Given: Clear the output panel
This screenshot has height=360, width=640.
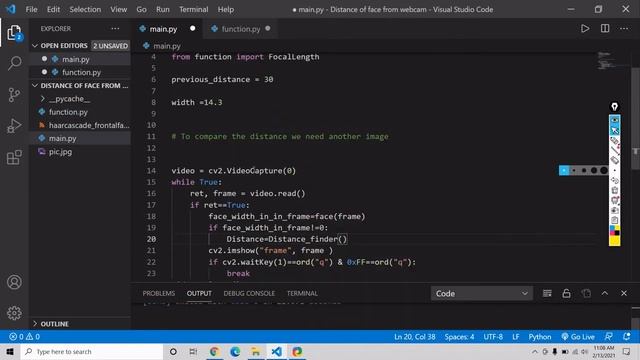Looking at the screenshot, I should 547,293.
